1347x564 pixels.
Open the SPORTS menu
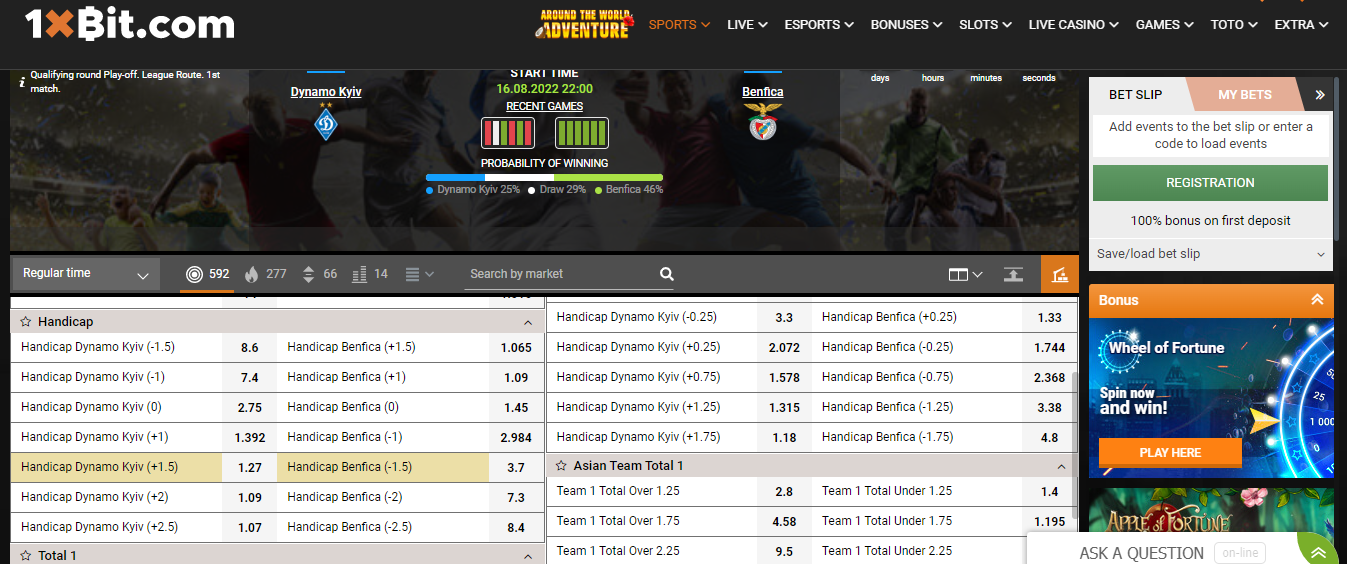point(679,25)
